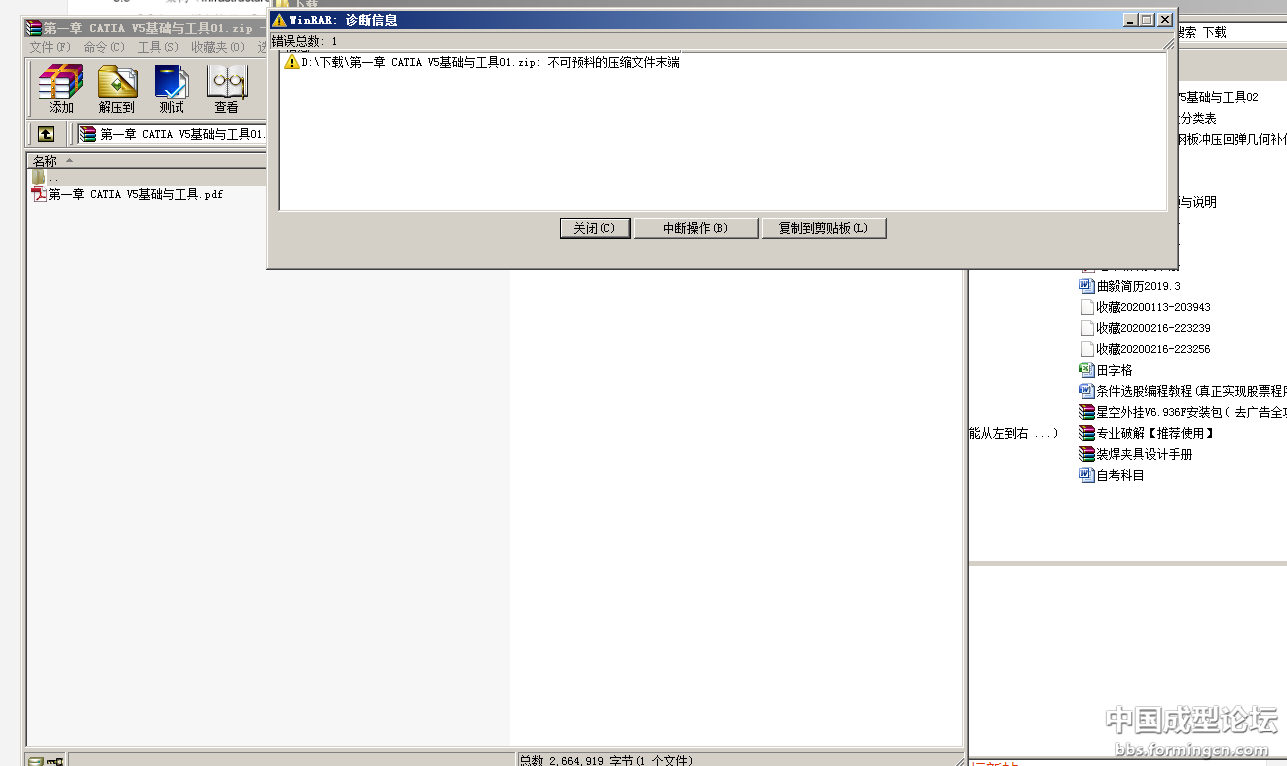Open the 文件(F) menu
The image size is (1287, 766).
click(50, 47)
